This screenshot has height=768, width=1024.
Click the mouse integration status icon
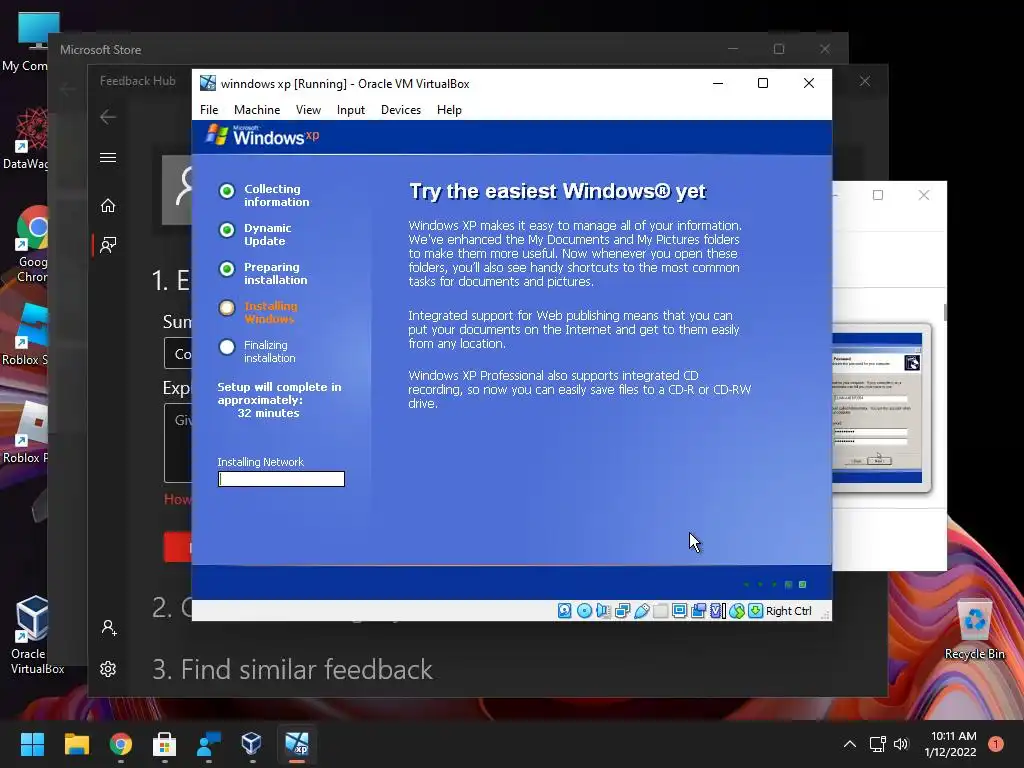(737, 611)
